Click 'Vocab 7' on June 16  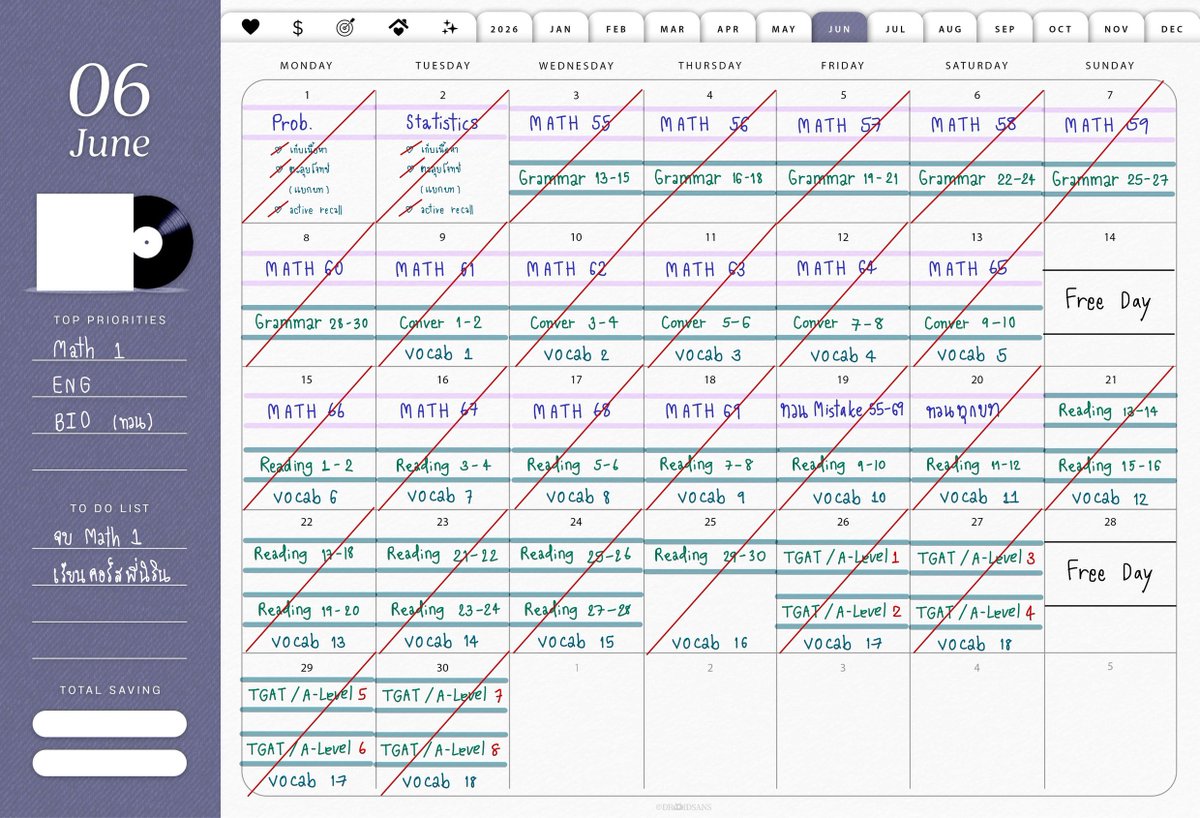tap(440, 497)
